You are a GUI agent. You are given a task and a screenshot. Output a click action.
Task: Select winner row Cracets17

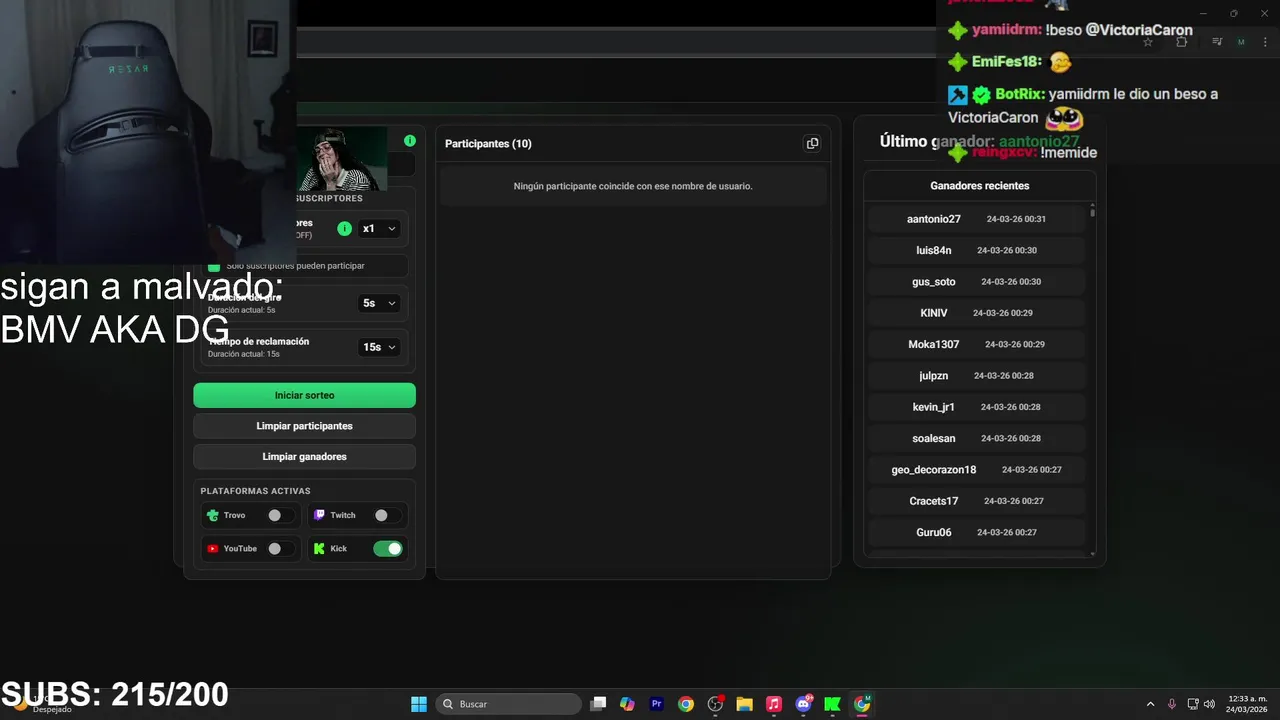coord(976,501)
